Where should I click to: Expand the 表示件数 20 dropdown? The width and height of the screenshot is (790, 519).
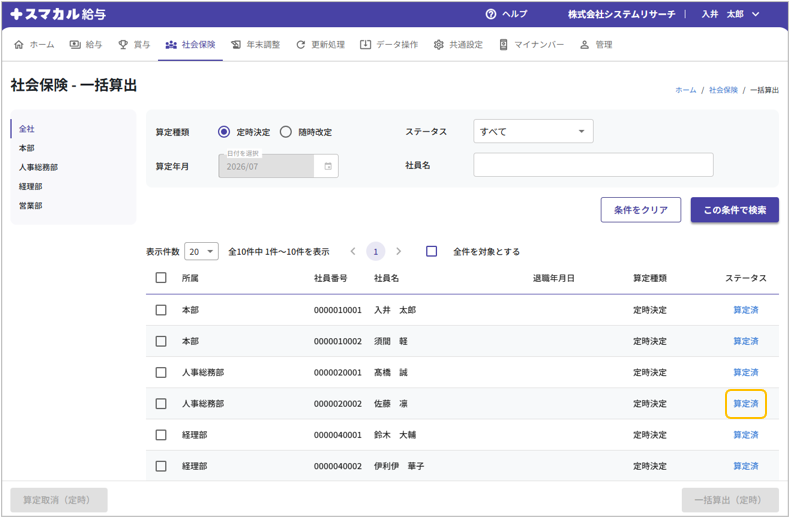click(x=201, y=252)
